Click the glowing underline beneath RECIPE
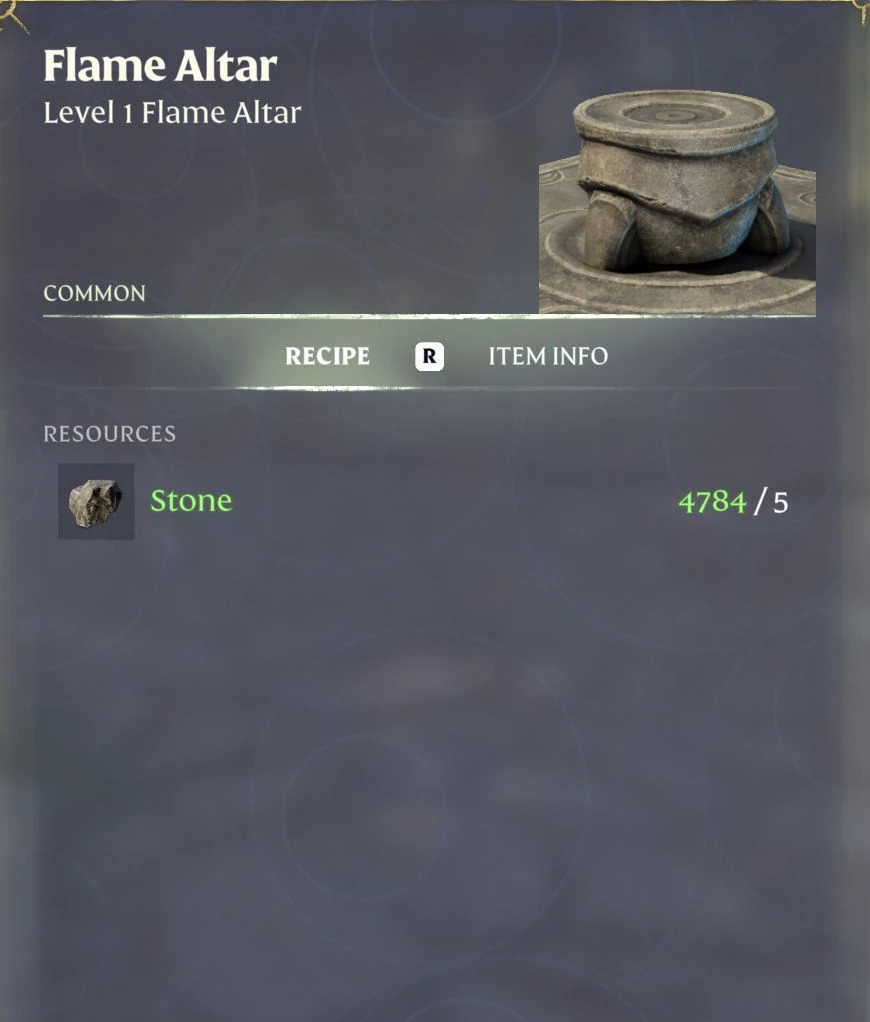This screenshot has height=1022, width=870. [327, 388]
